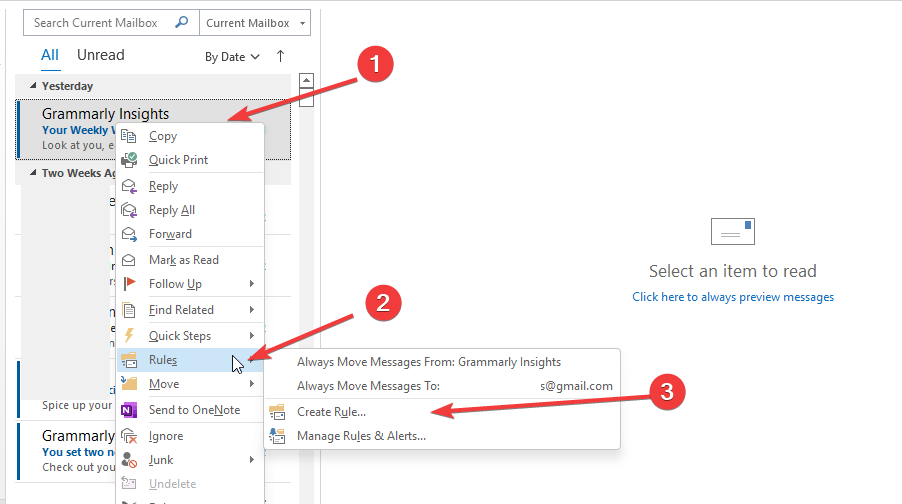Click the Manage Rules & Alerts icon

pos(277,436)
